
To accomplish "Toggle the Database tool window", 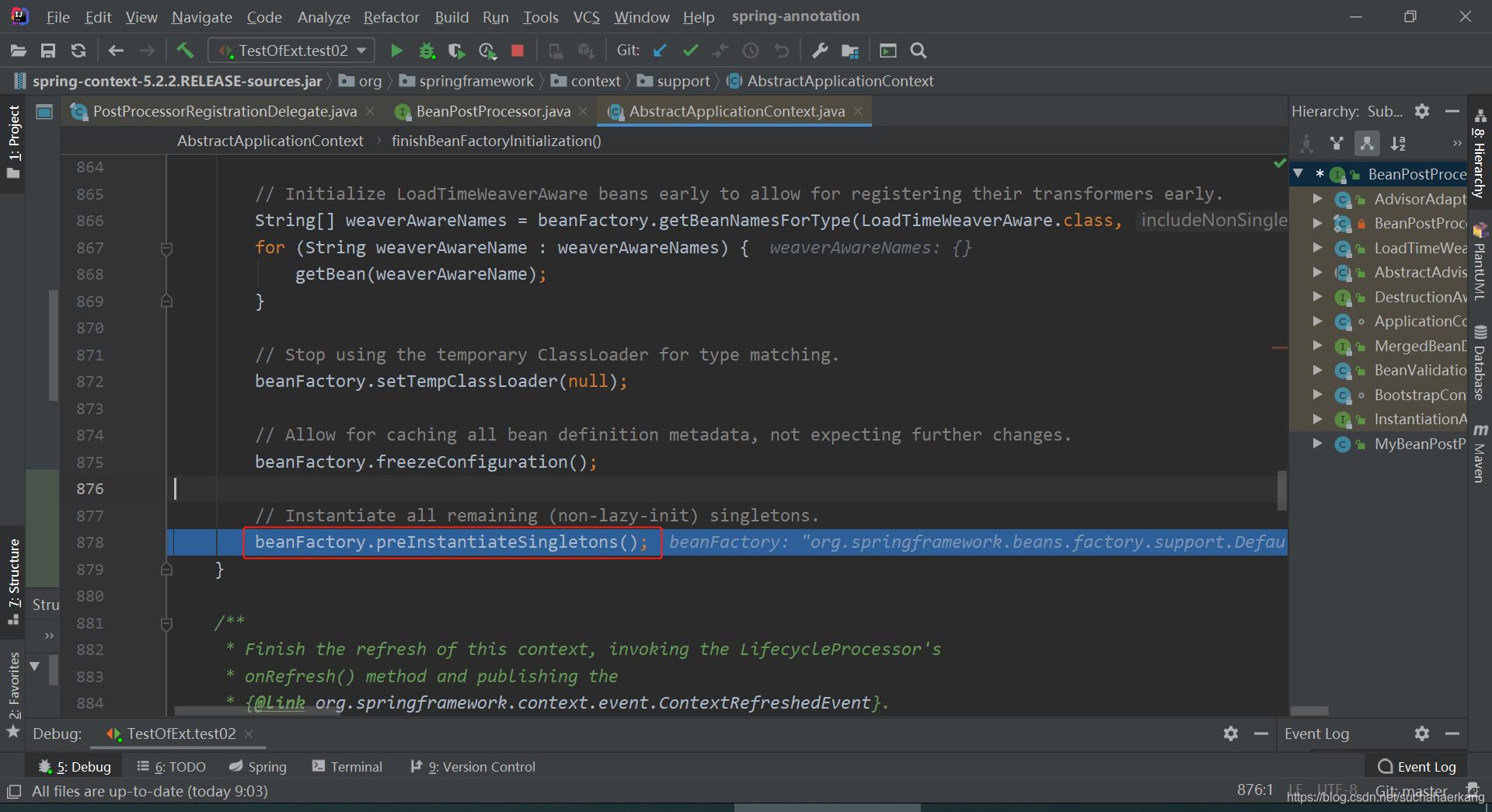I will pyautogui.click(x=1480, y=363).
